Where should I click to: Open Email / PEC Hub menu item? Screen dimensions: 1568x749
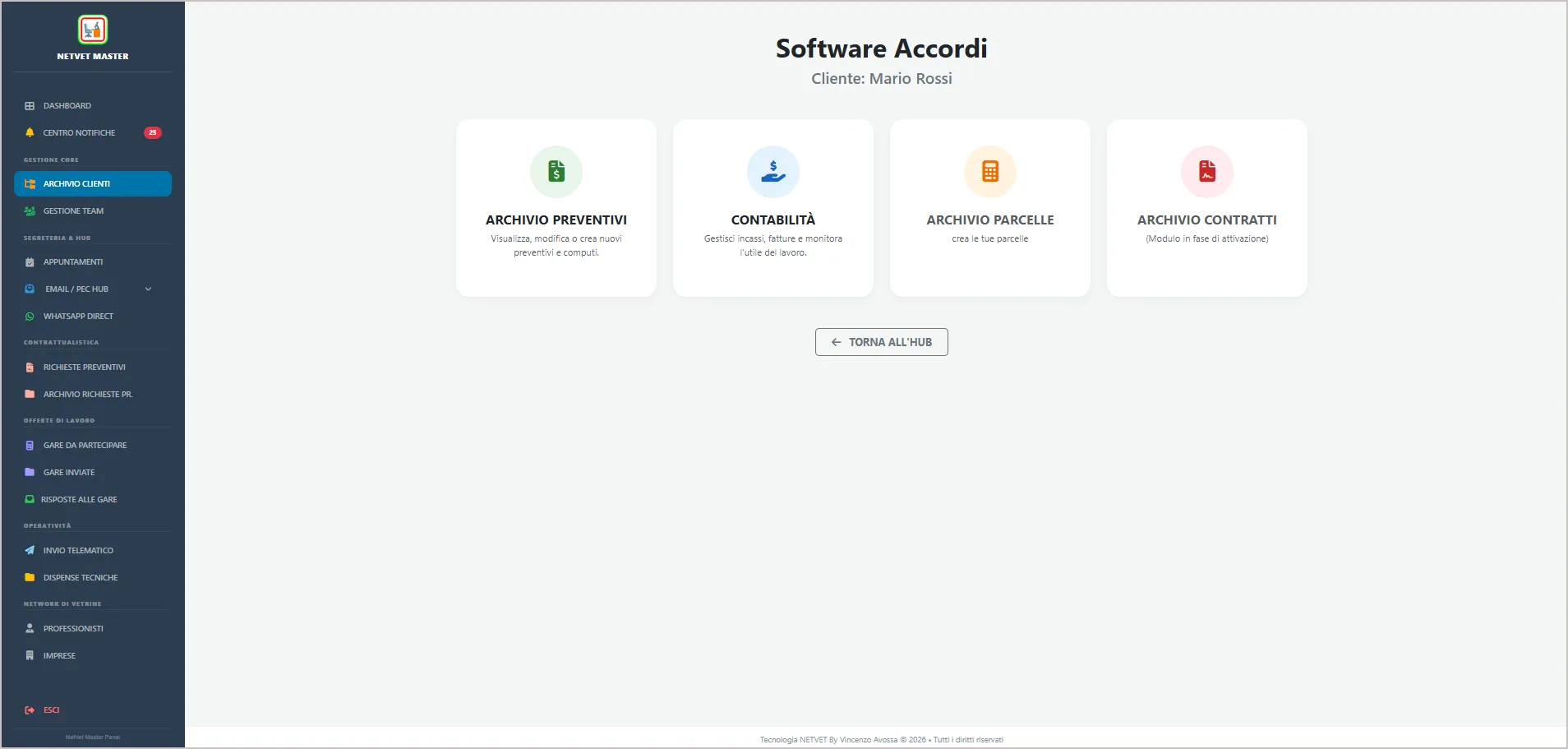pyautogui.click(x=93, y=289)
